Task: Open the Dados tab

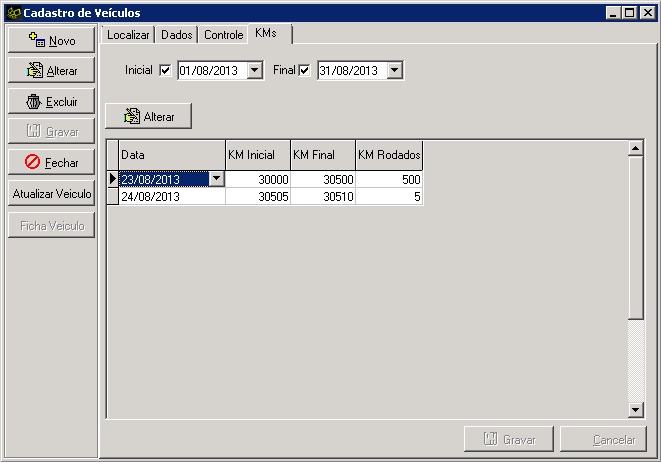Action: (x=177, y=35)
